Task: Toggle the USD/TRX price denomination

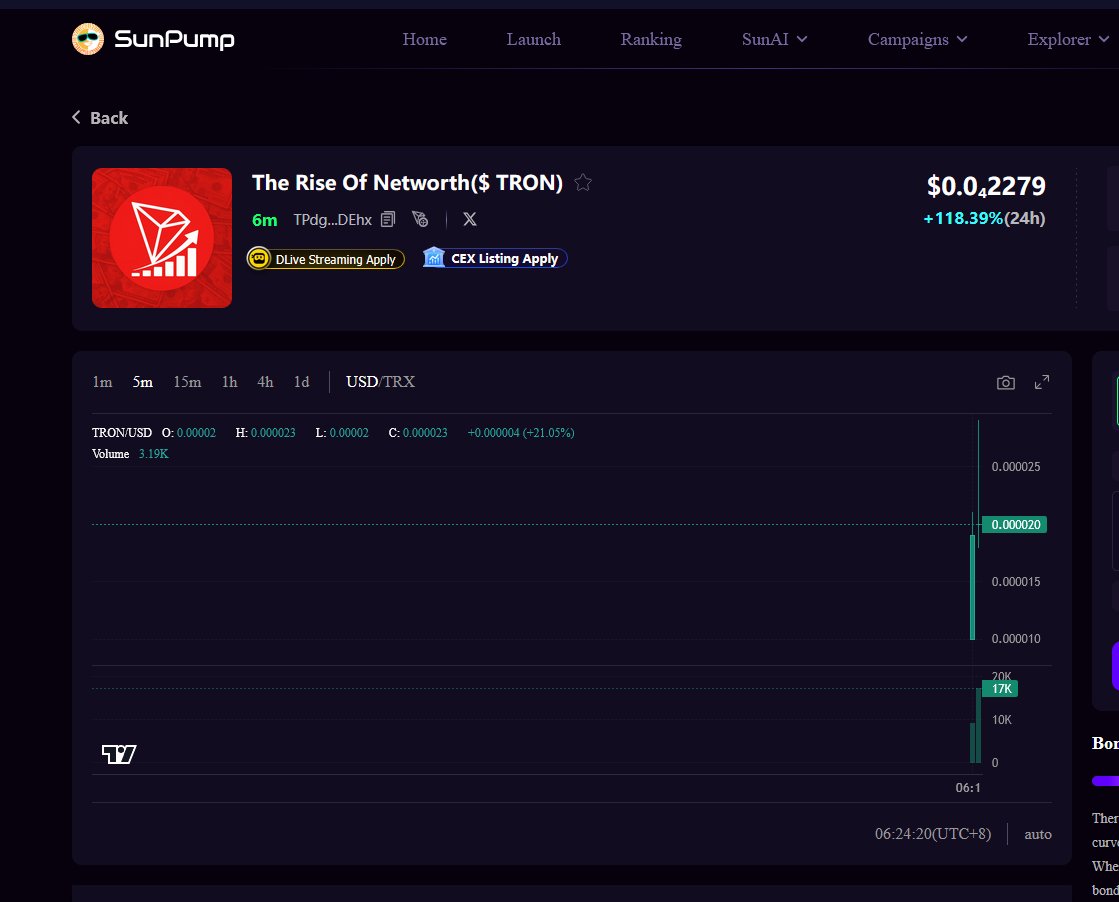Action: coord(380,382)
